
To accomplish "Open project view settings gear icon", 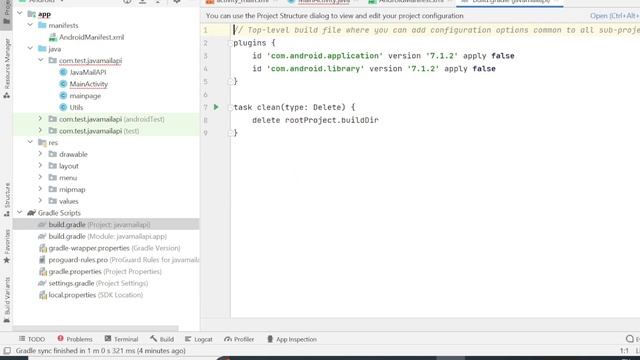I will coord(177,2).
